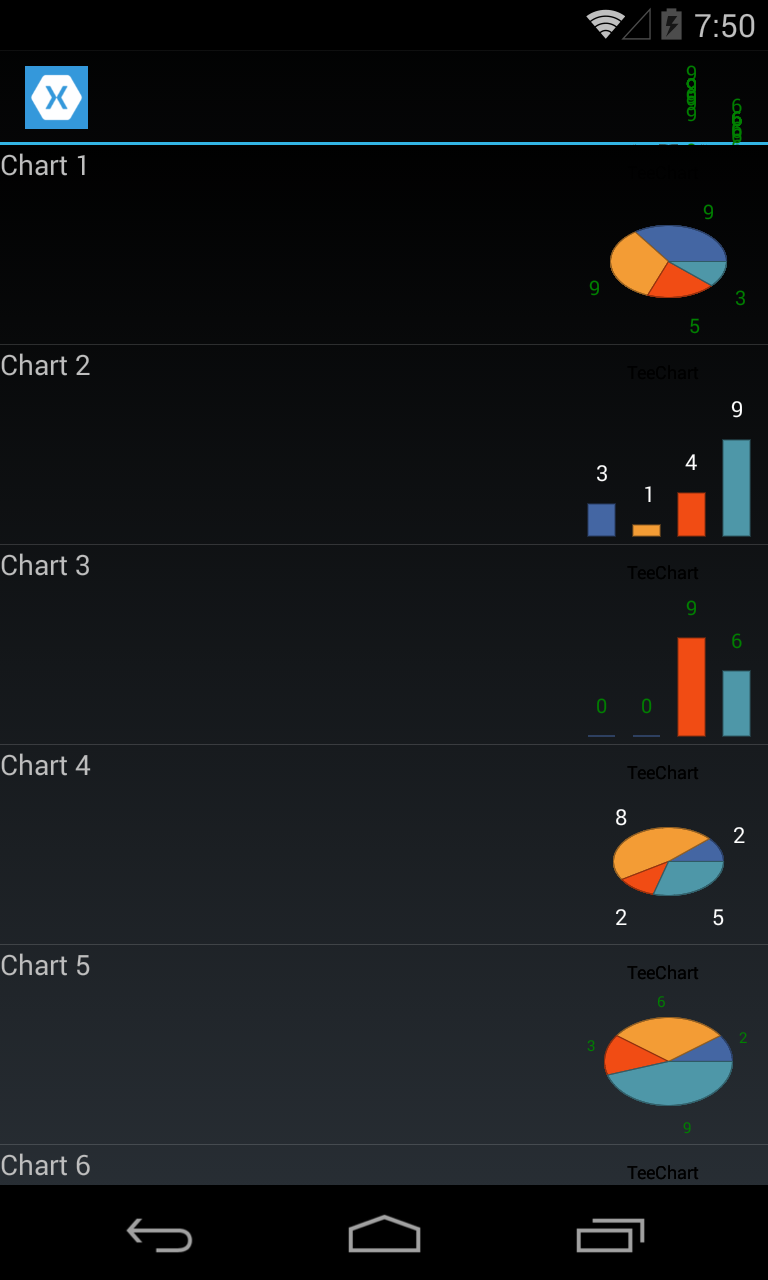The width and height of the screenshot is (768, 1280).
Task: Open the Chart 3 list entry
Action: pos(384,645)
